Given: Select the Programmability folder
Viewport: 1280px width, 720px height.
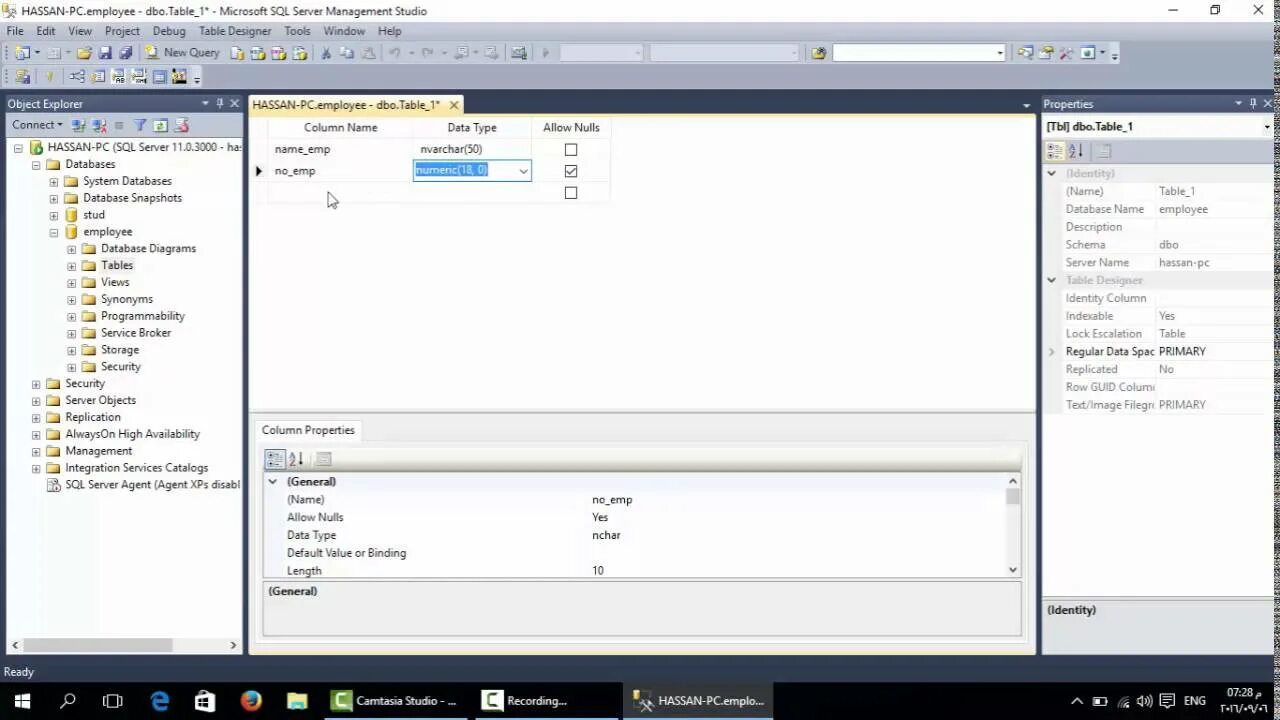Looking at the screenshot, I should coord(143,316).
